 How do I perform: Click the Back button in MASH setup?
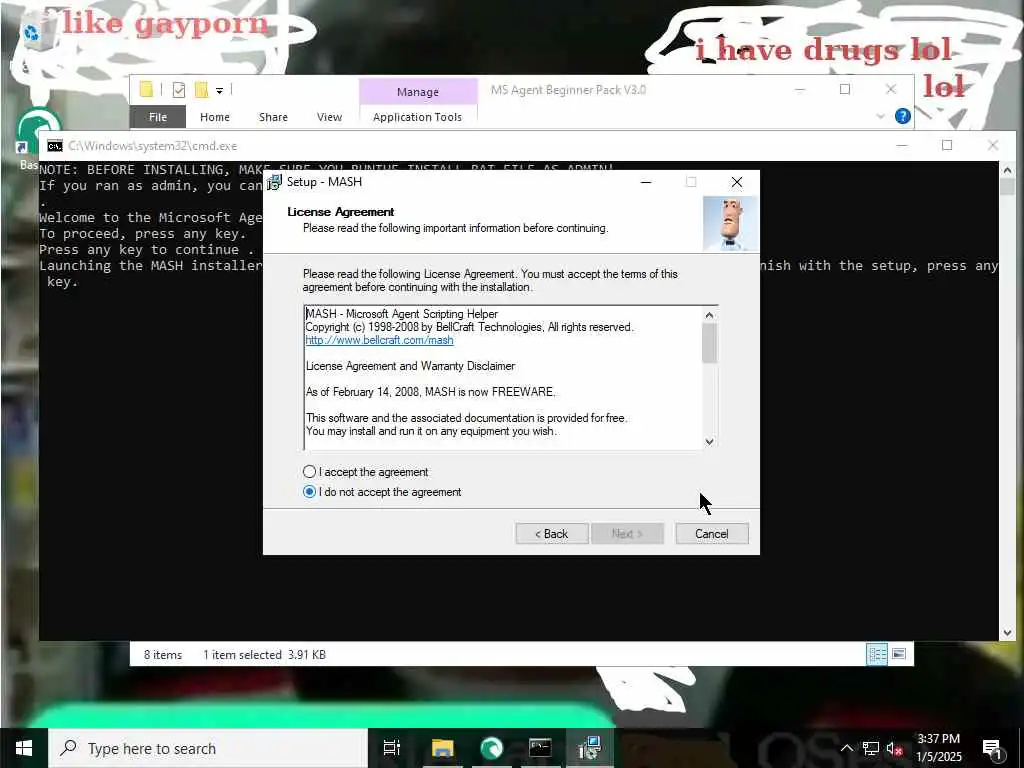click(x=552, y=534)
